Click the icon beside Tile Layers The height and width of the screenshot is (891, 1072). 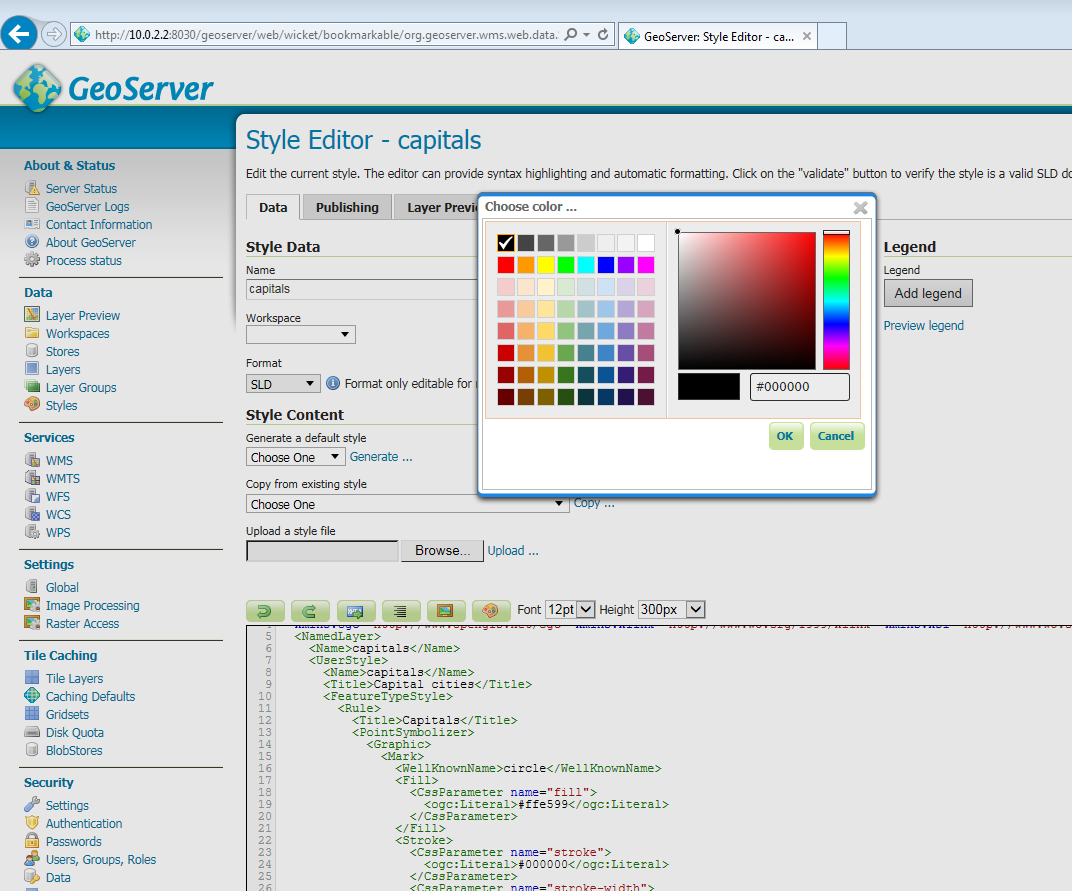pos(32,678)
